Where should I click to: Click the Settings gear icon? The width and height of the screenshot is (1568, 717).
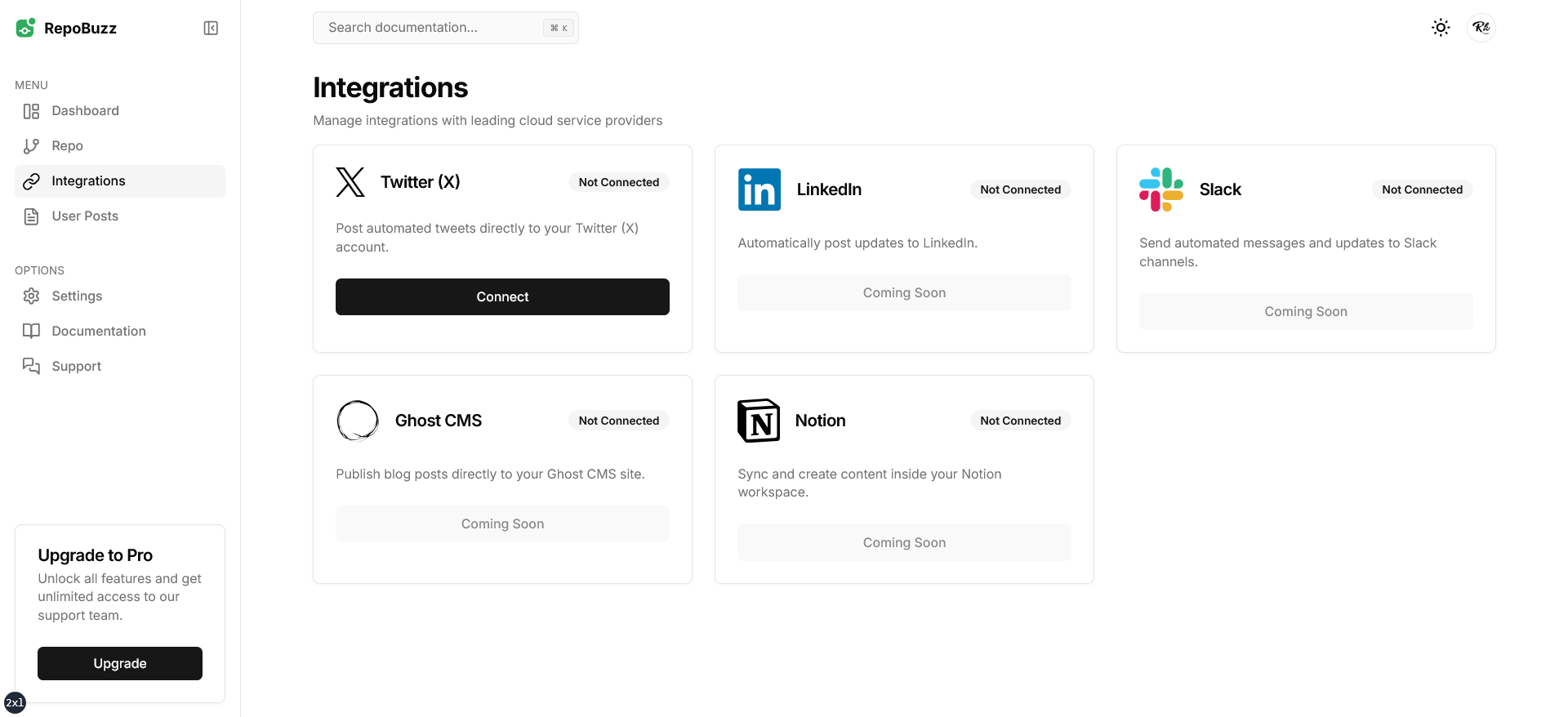pyautogui.click(x=31, y=296)
